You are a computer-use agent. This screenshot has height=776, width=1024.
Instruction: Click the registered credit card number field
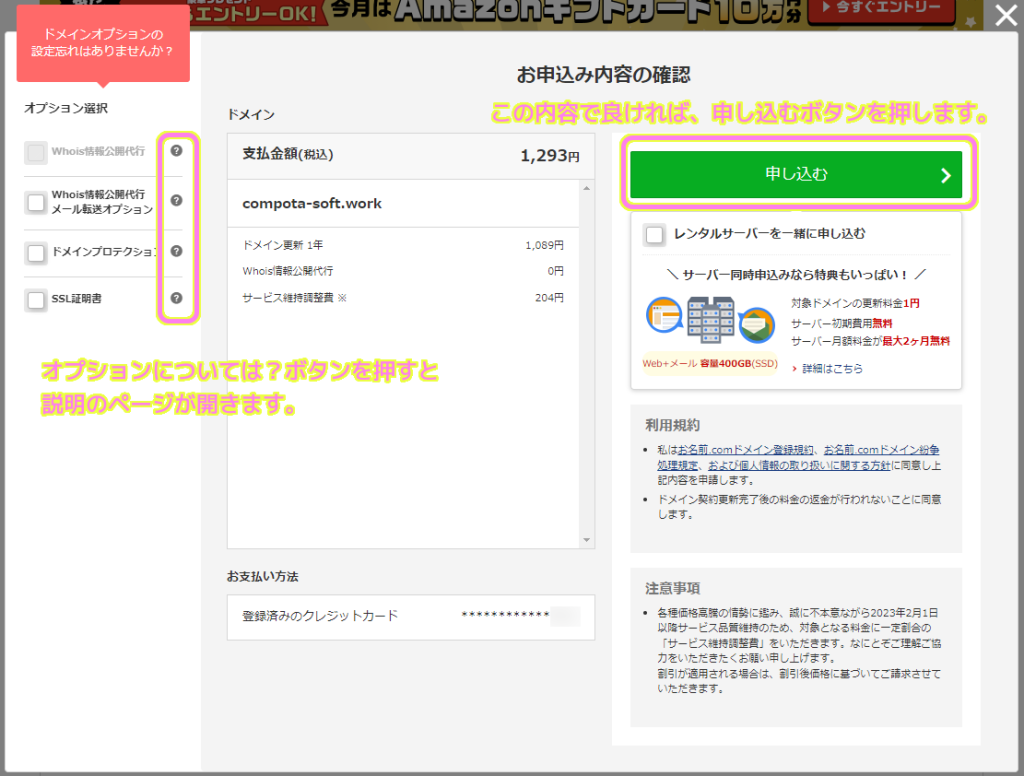(520, 616)
